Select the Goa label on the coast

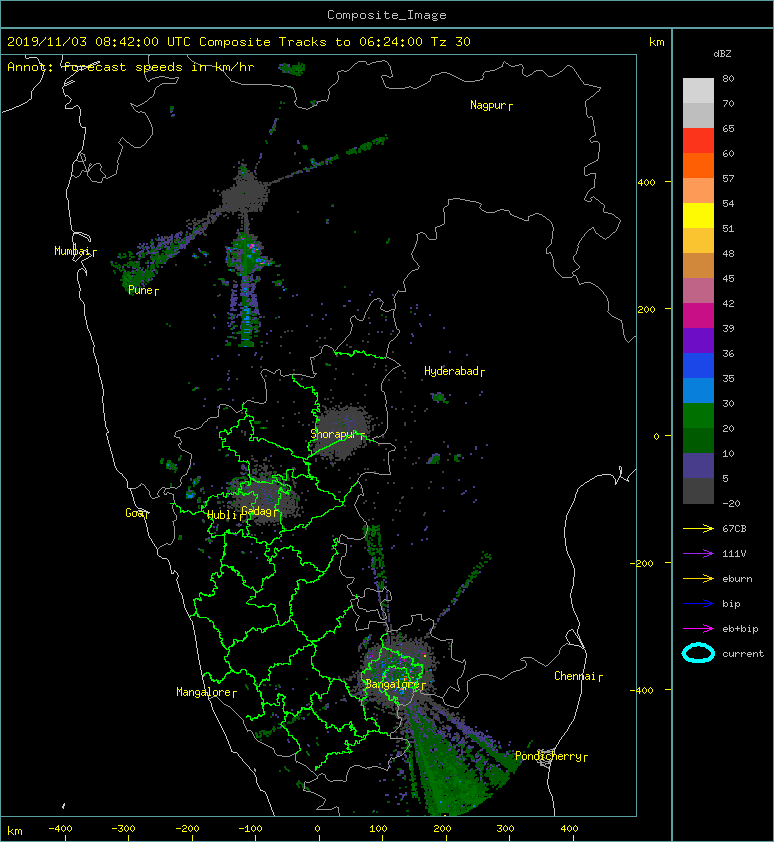pyautogui.click(x=137, y=513)
